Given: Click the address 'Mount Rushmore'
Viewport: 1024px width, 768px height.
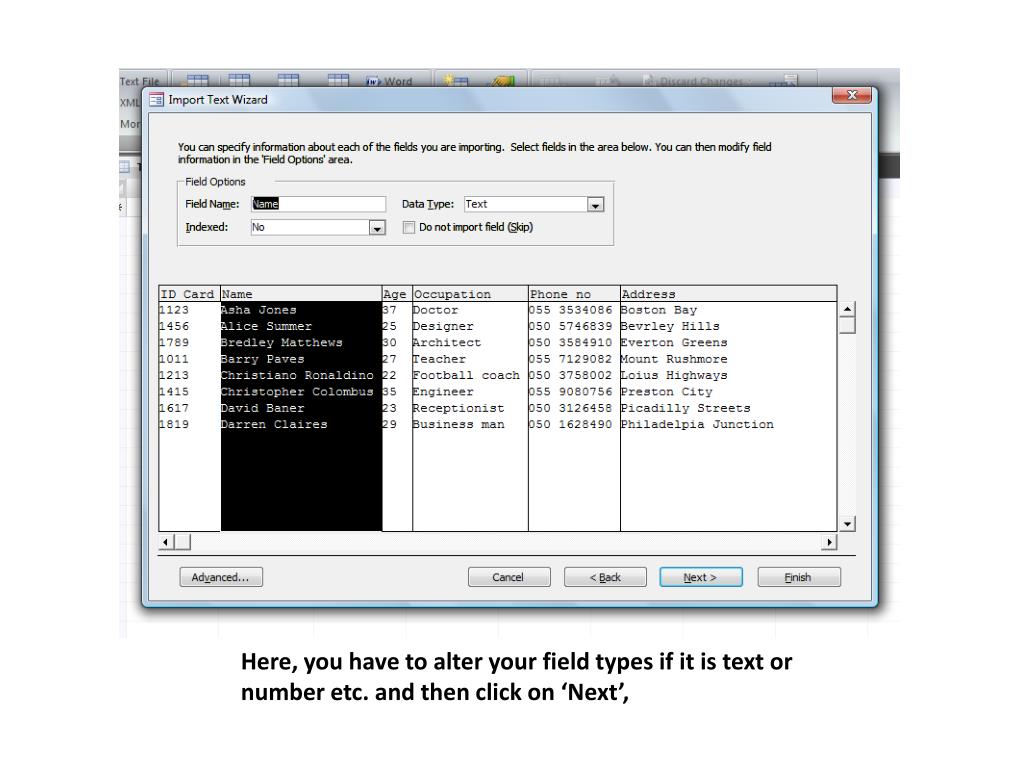Looking at the screenshot, I should (674, 359).
